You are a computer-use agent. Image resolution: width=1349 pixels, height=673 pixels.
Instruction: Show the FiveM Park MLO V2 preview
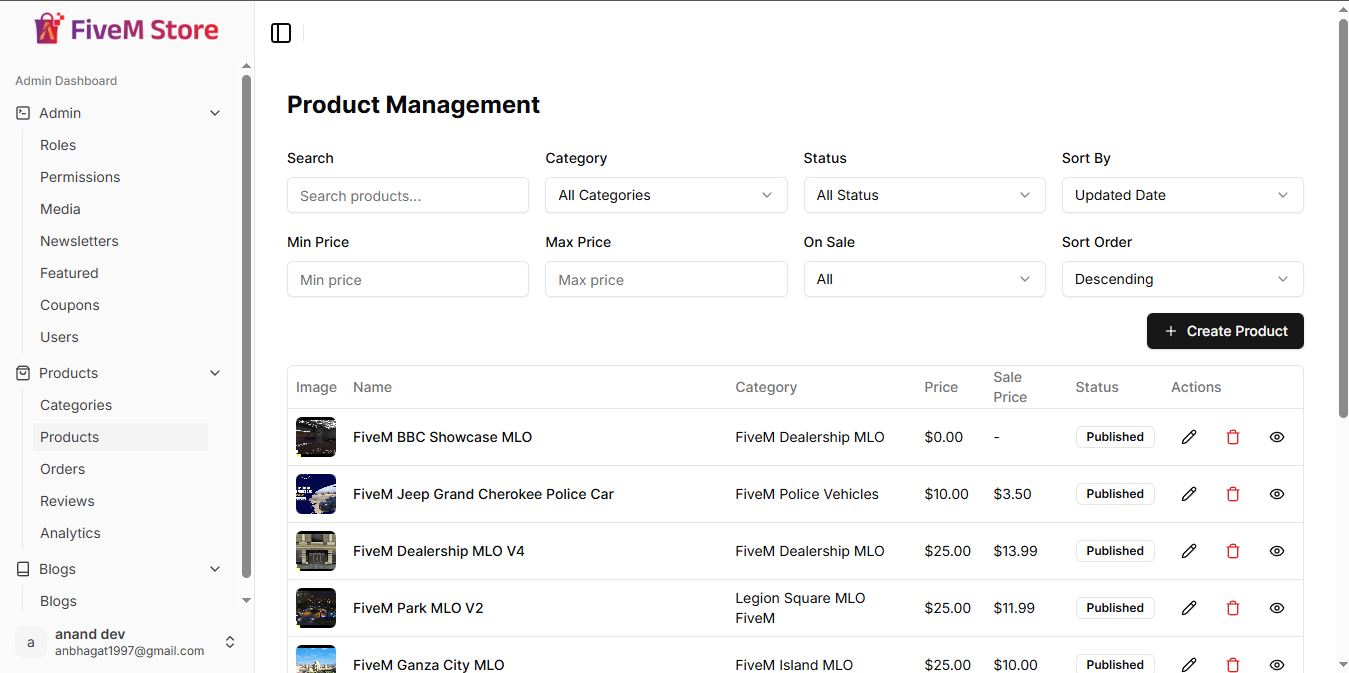click(x=1276, y=607)
